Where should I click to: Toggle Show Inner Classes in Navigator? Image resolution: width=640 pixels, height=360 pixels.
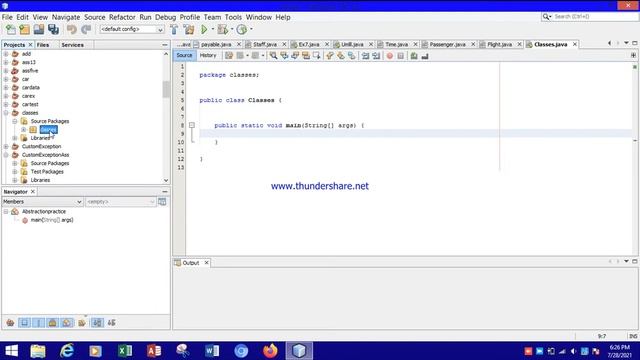67,323
